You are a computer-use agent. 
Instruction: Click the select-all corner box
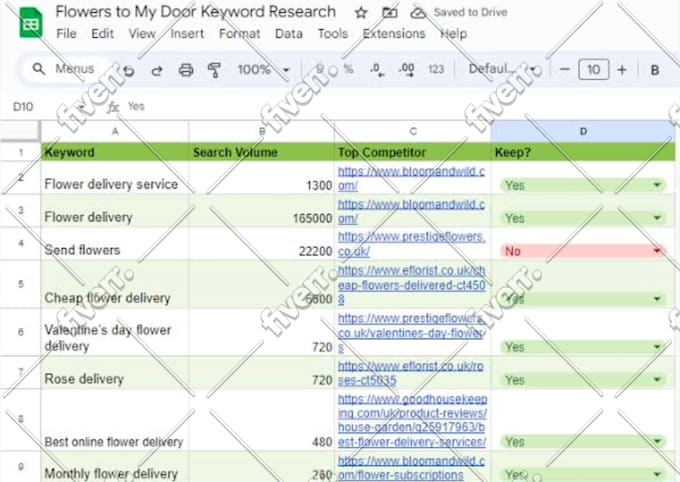click(x=20, y=131)
